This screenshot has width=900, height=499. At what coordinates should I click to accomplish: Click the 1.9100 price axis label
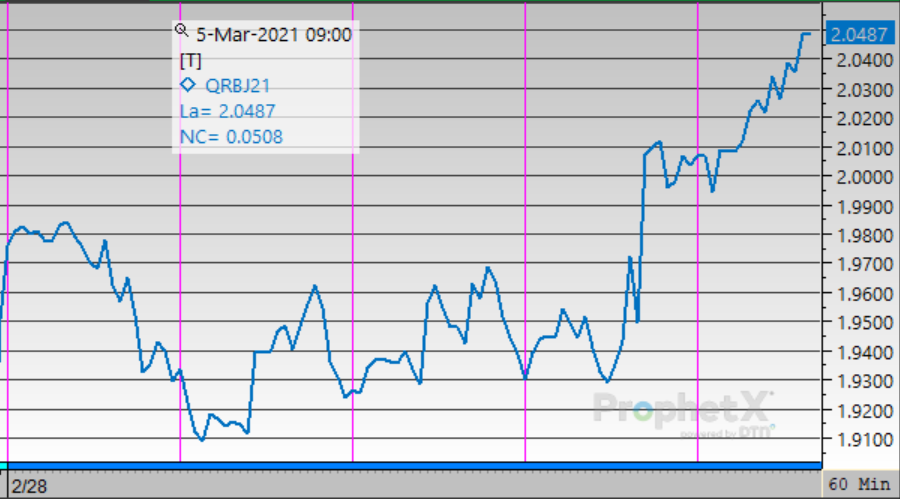[x=858, y=440]
